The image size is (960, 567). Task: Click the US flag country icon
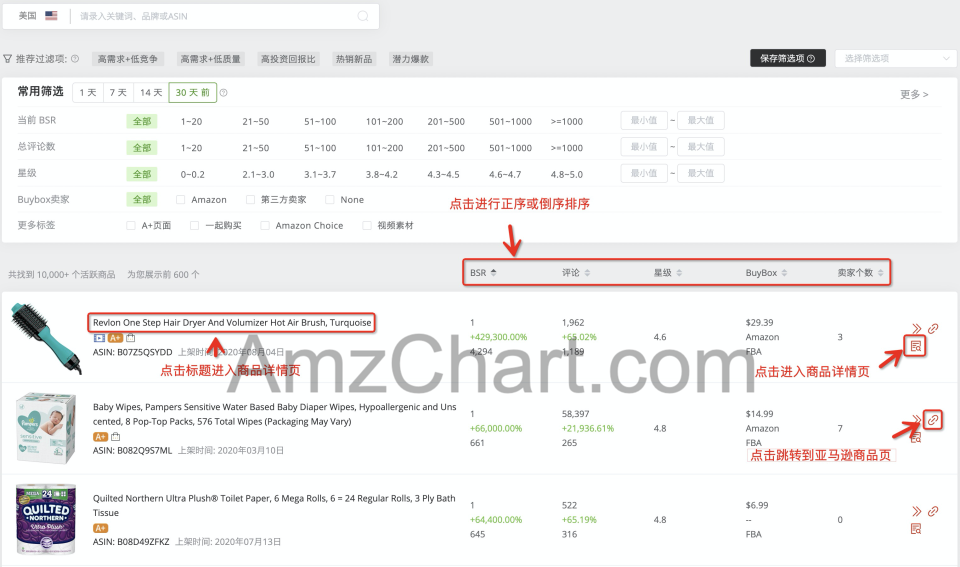51,15
